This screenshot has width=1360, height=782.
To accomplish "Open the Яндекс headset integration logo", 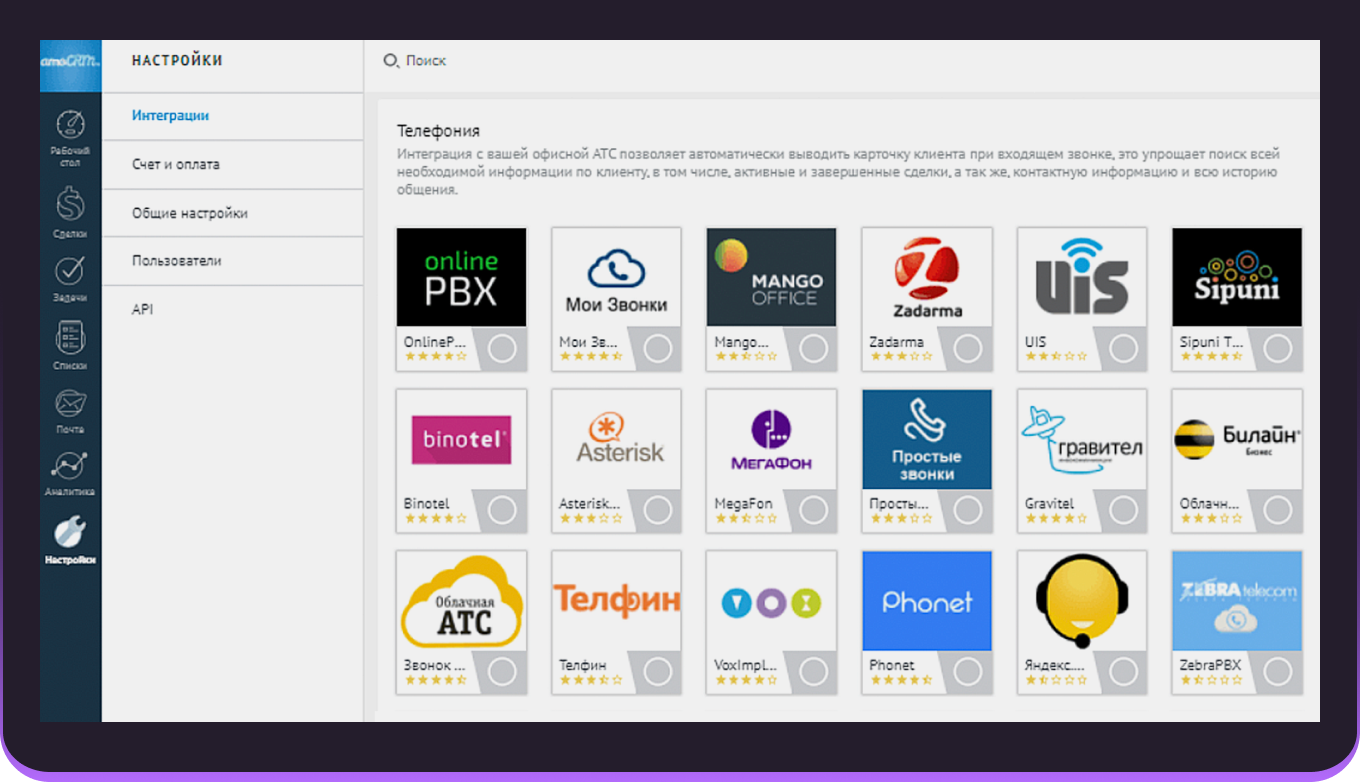I will point(1082,600).
